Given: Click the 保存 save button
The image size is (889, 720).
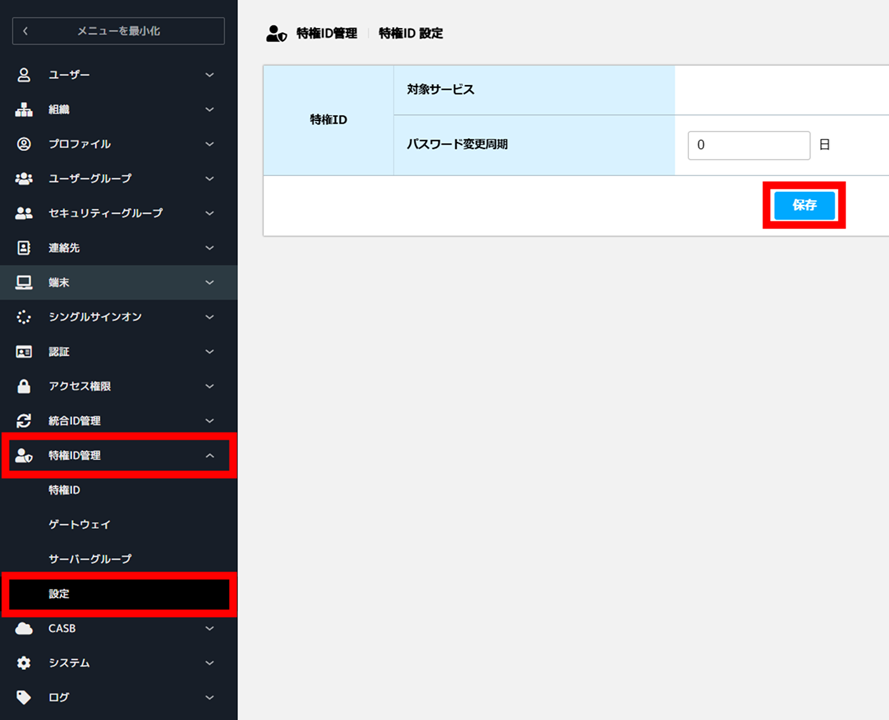Looking at the screenshot, I should 805,205.
